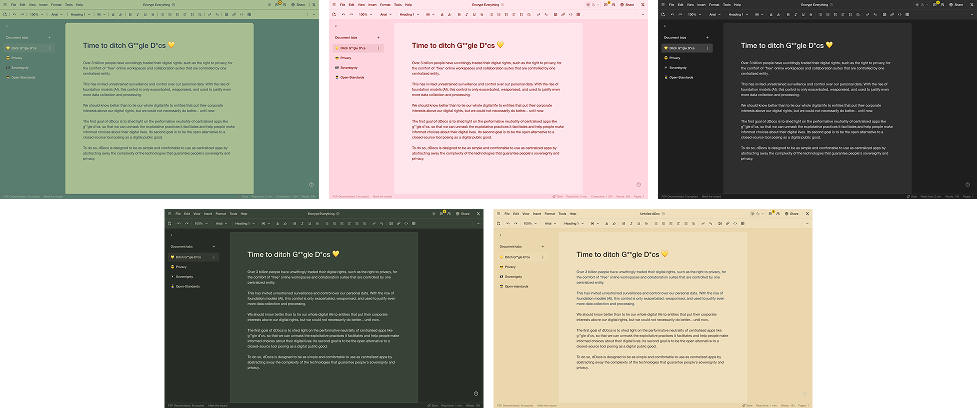
Task: Click the document heading in the beige-themed window
Action: tap(622, 254)
